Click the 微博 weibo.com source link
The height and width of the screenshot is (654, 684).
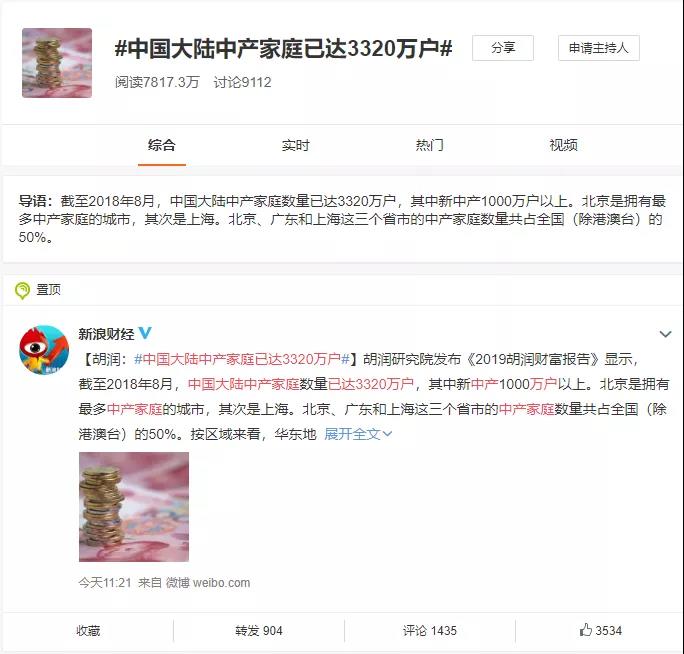[208, 583]
